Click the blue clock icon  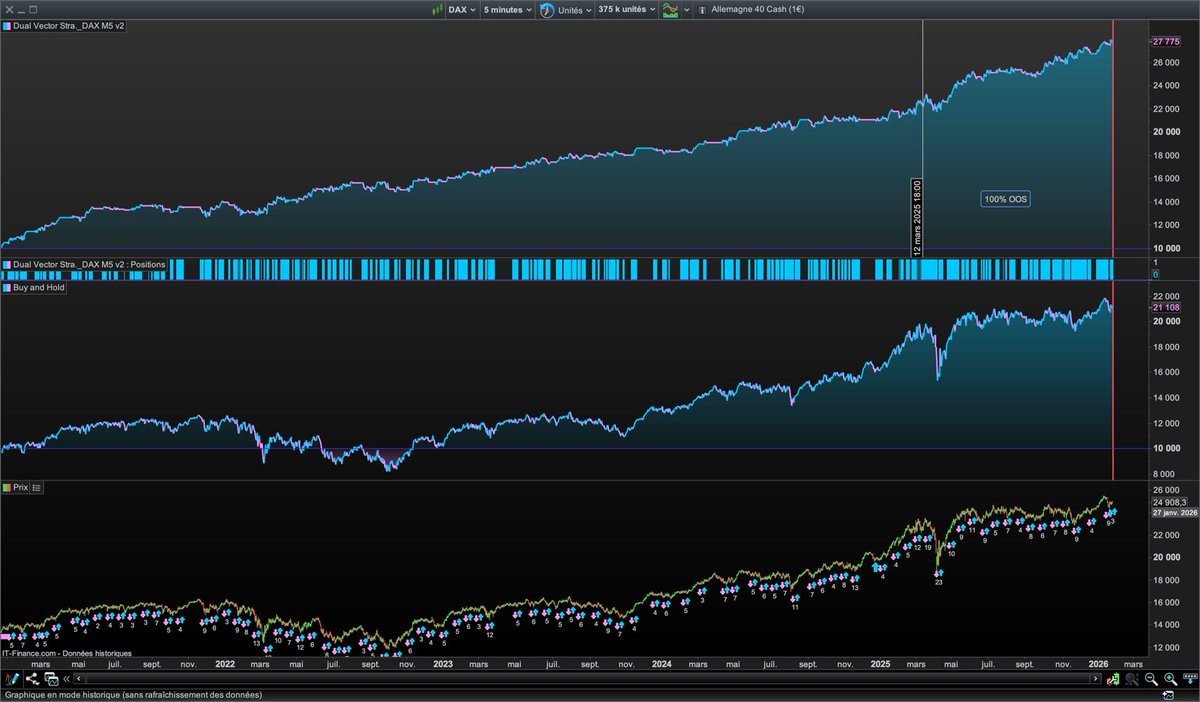(547, 9)
